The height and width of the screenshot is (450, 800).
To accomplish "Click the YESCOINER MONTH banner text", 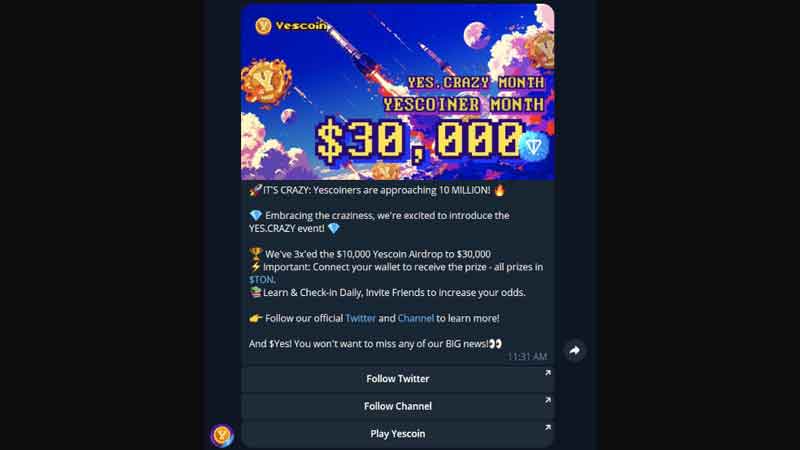I will 463,105.
